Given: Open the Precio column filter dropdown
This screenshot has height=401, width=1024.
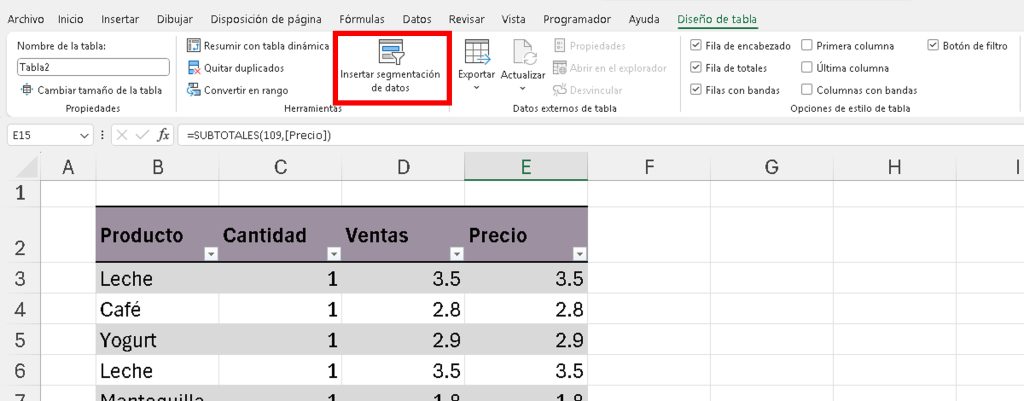Looking at the screenshot, I should (579, 254).
